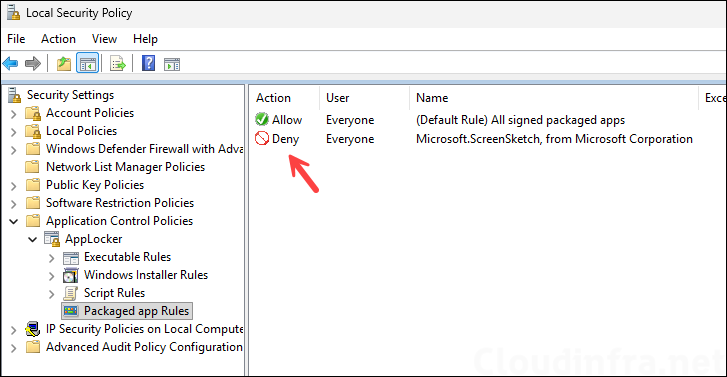Image resolution: width=727 pixels, height=377 pixels.
Task: Toggle Show/Hide Action Pane toolbar icon
Action: tap(172, 64)
